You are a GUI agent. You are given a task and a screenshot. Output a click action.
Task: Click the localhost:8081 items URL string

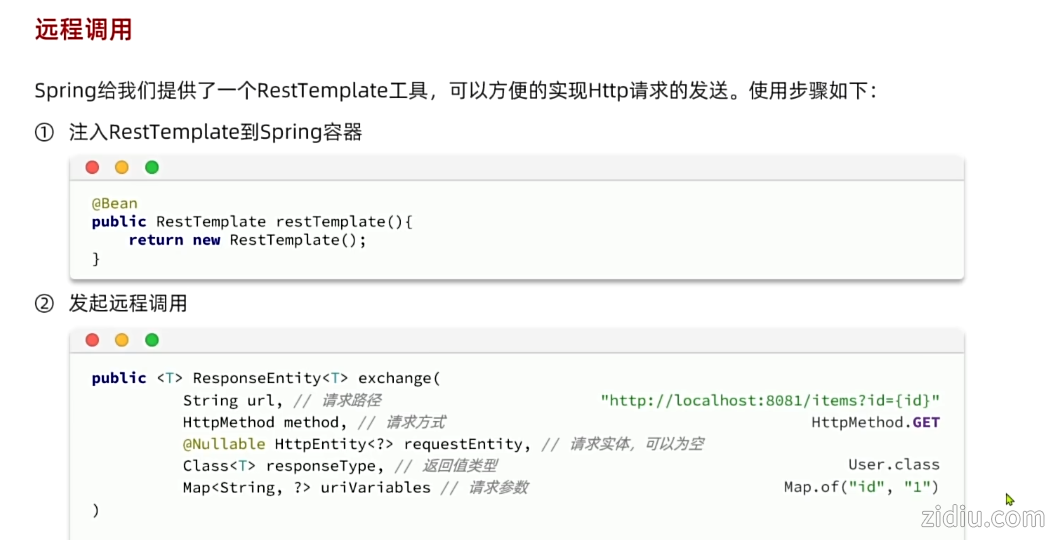click(x=770, y=400)
